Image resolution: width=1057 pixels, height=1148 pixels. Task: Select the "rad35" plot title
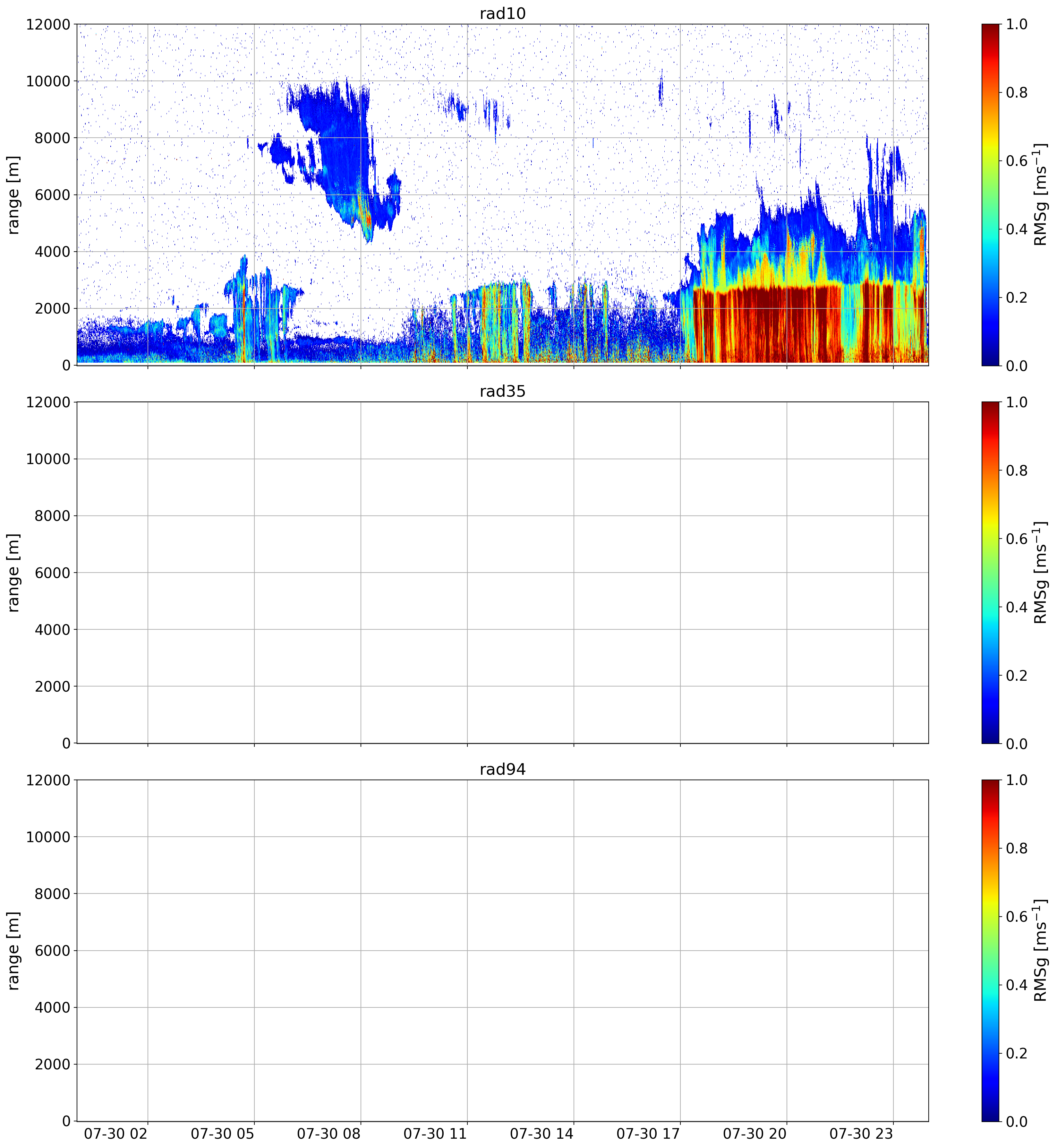click(502, 392)
